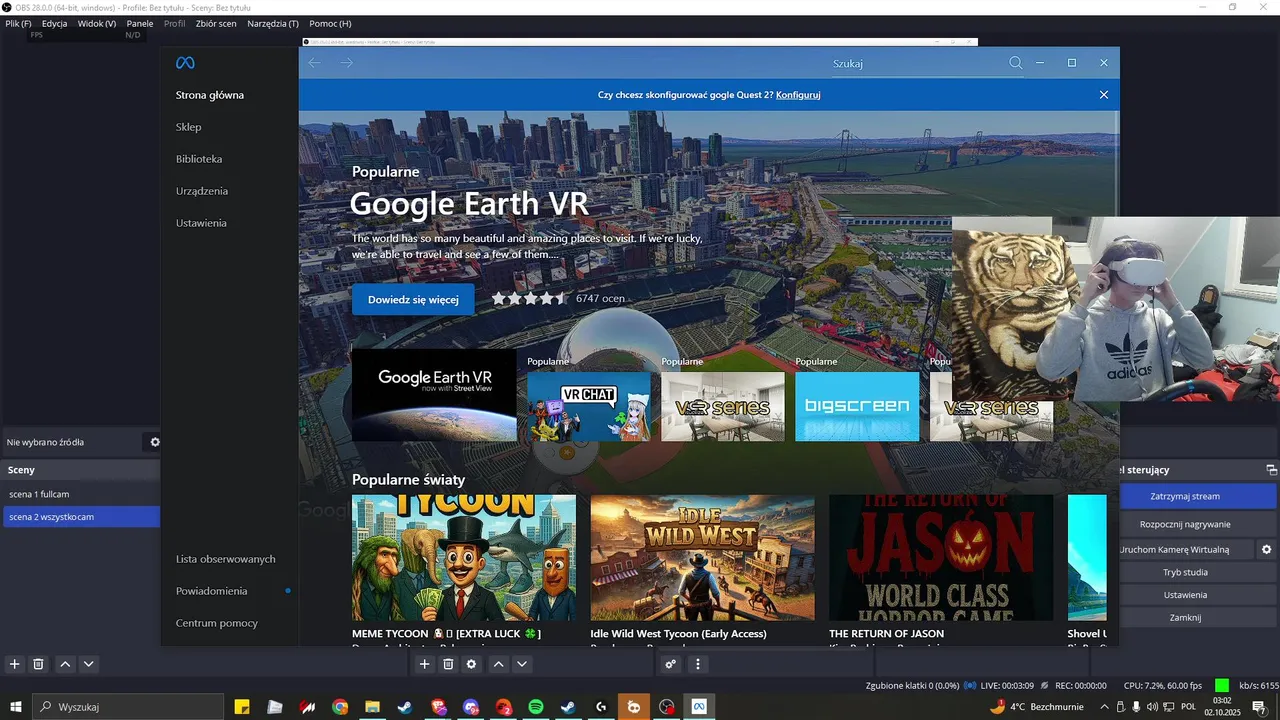
Task: Select scene 'scena 1 fullcam'
Action: click(81, 494)
